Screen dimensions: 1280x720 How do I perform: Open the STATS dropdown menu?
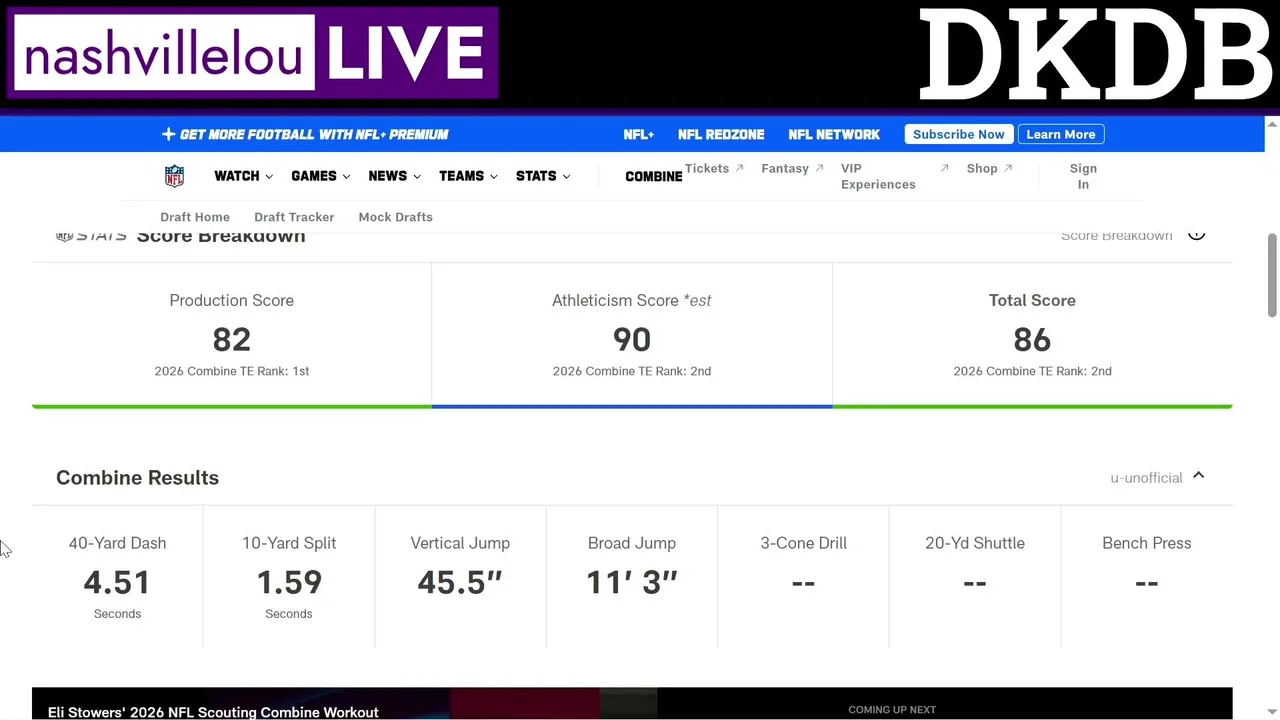click(x=543, y=176)
